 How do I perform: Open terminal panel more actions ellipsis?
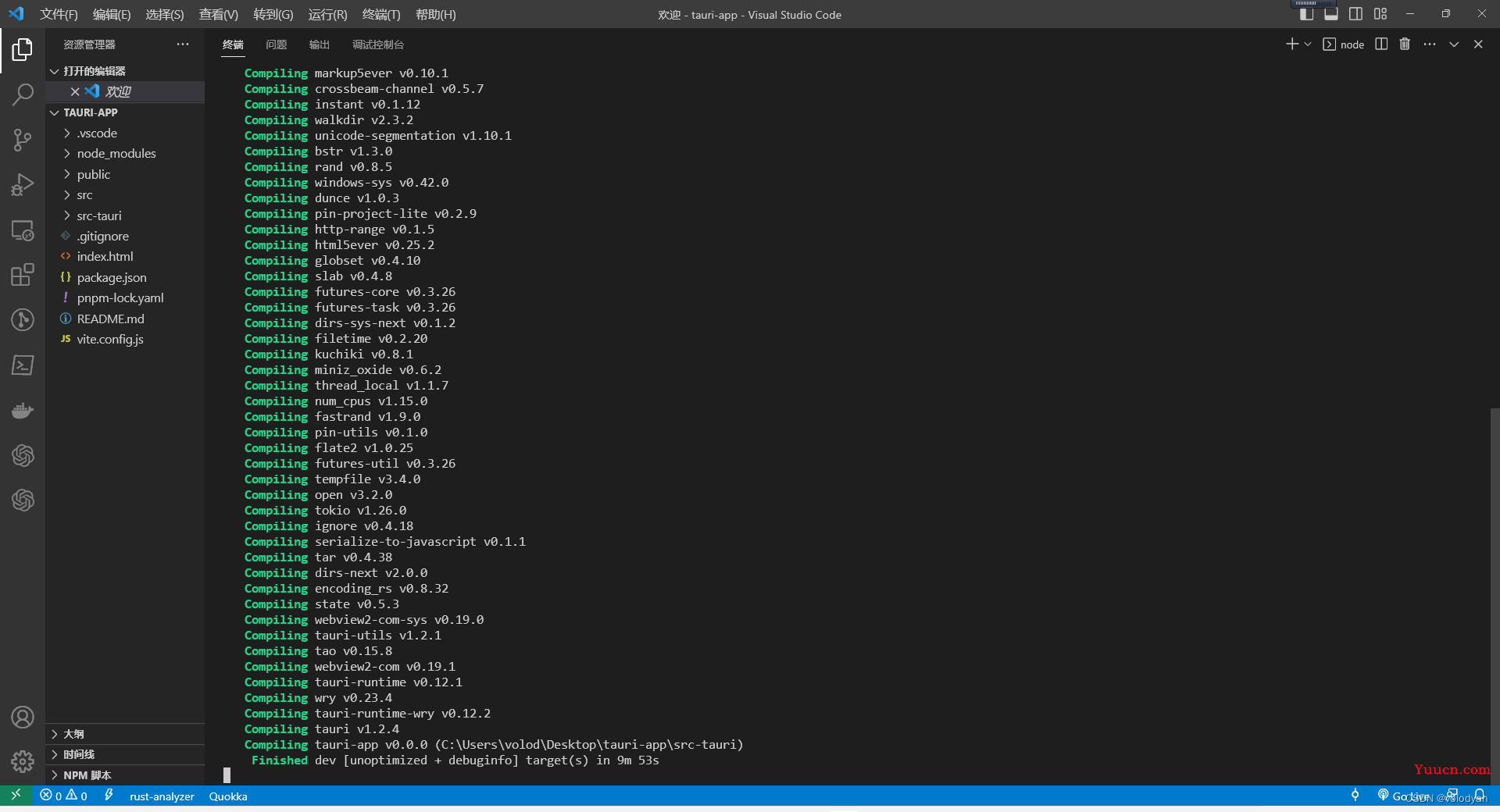pyautogui.click(x=1430, y=45)
